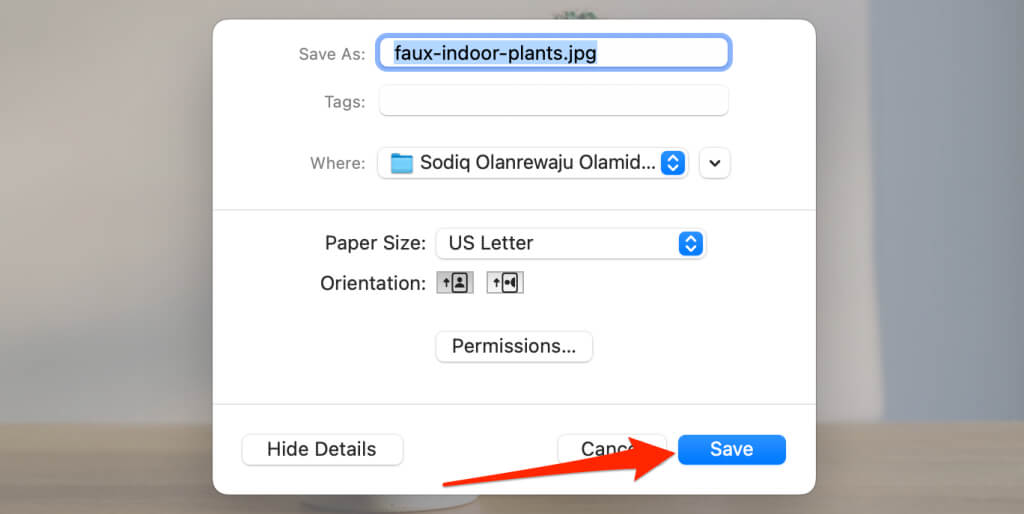Select the landscape orientation icon
The height and width of the screenshot is (514, 1024).
click(505, 283)
